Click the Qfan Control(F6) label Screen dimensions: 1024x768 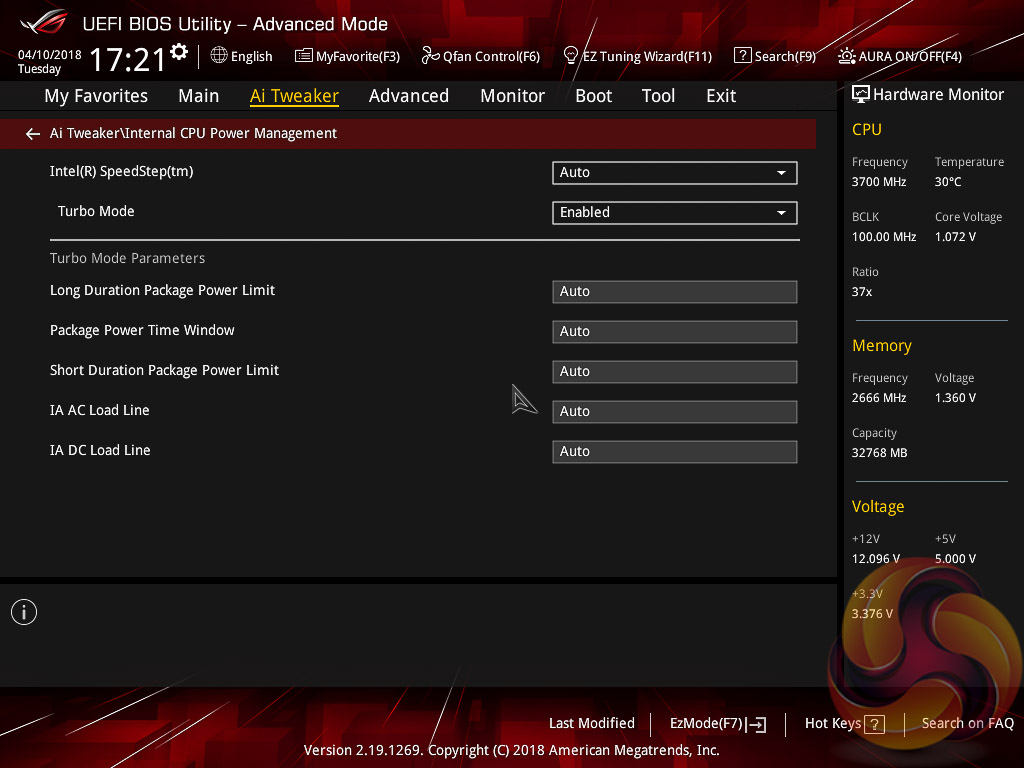point(491,57)
